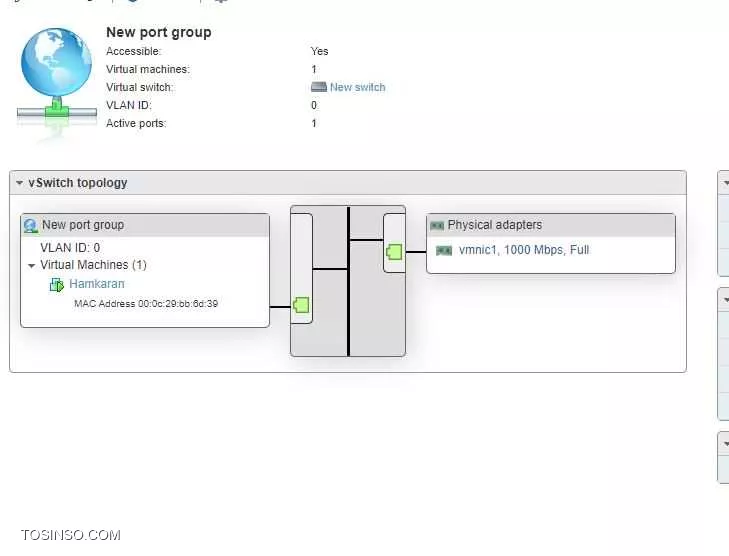Select the green uplink port beside Physical adapters
729x556 pixels.
[x=394, y=251]
